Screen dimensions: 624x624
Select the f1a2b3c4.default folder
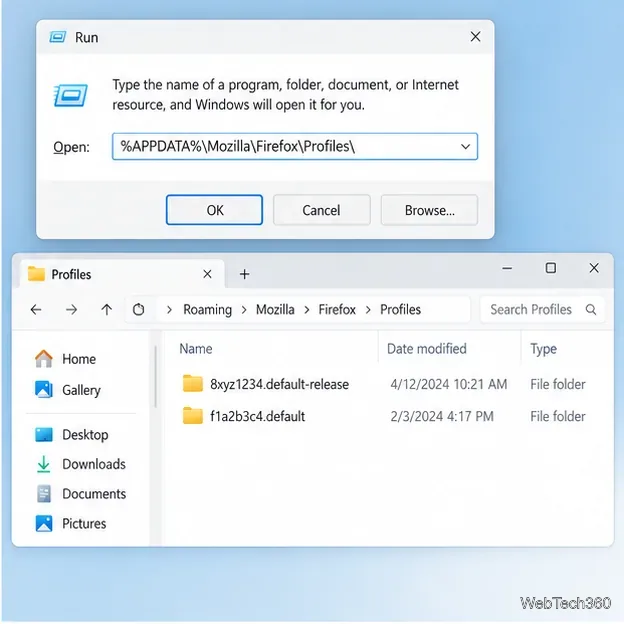(257, 416)
